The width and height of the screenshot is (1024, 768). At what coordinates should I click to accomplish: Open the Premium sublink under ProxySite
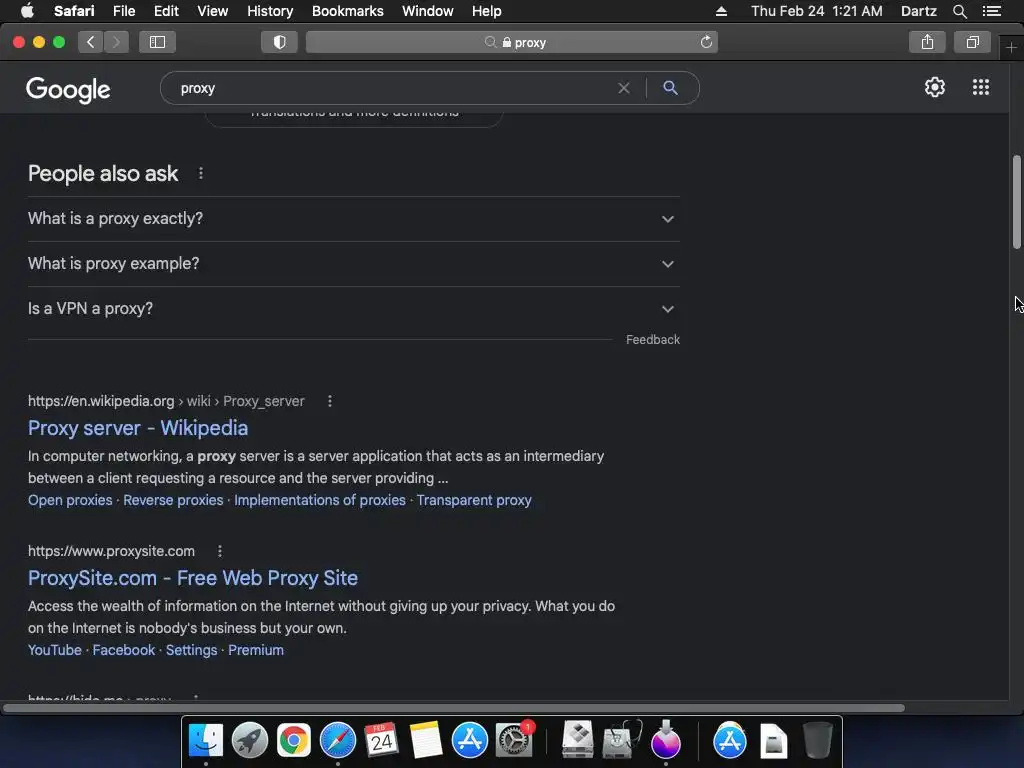256,650
